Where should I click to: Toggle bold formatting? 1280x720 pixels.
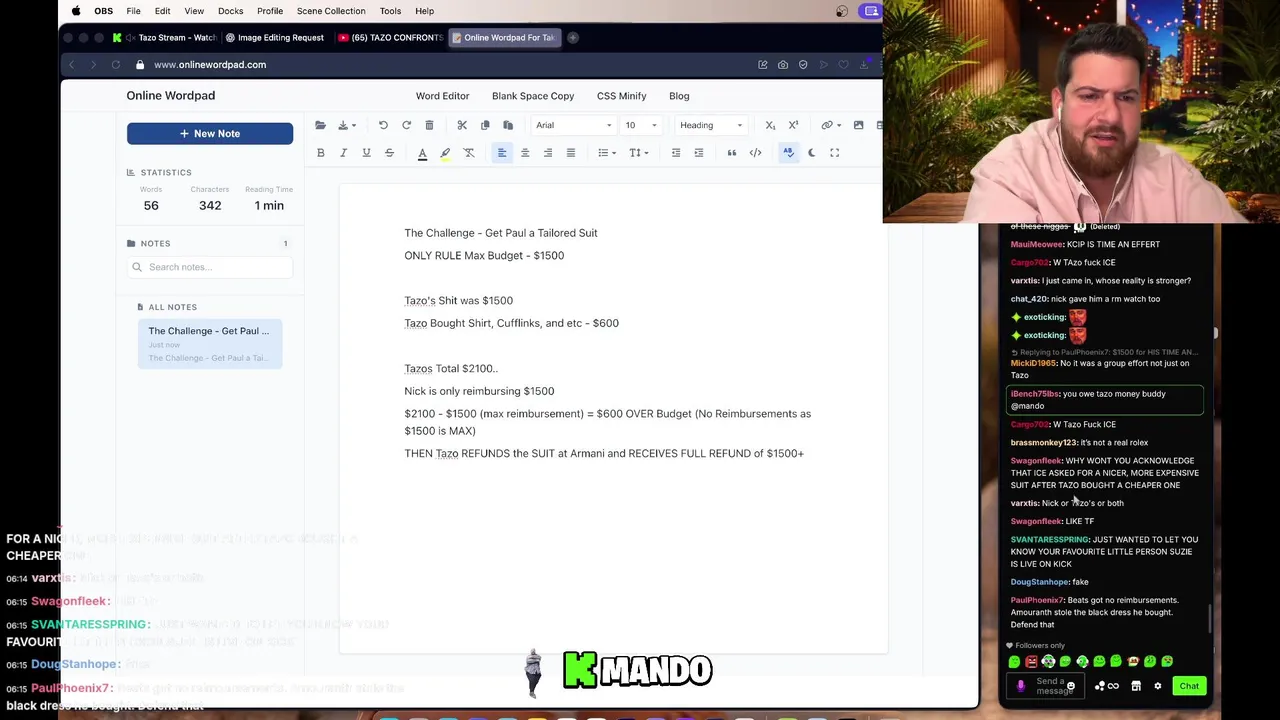(321, 153)
